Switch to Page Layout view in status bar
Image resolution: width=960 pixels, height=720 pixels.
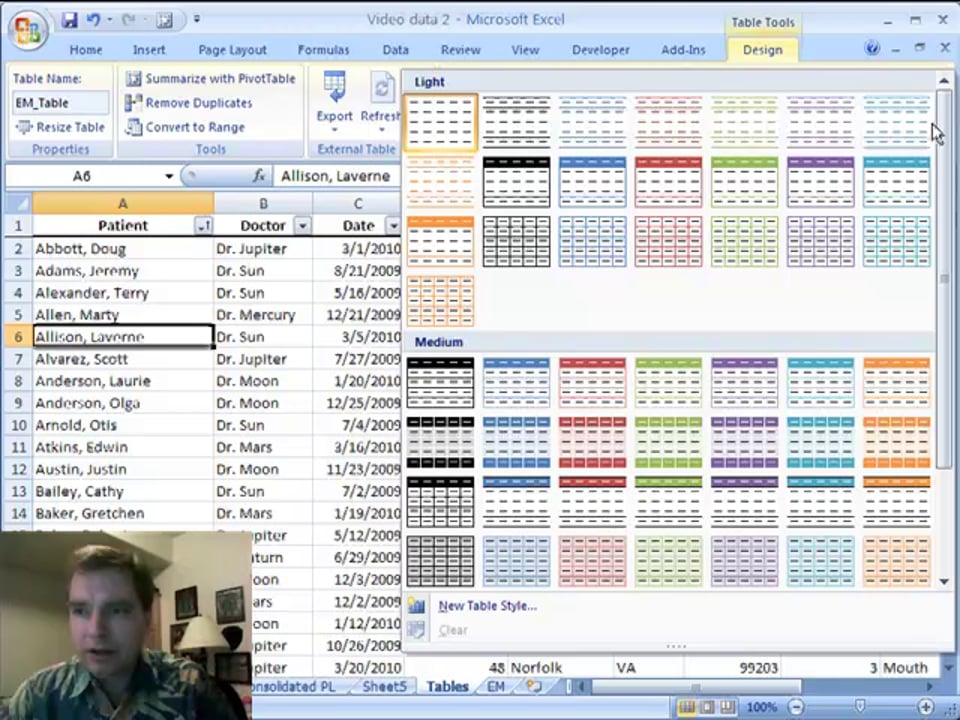pyautogui.click(x=707, y=707)
